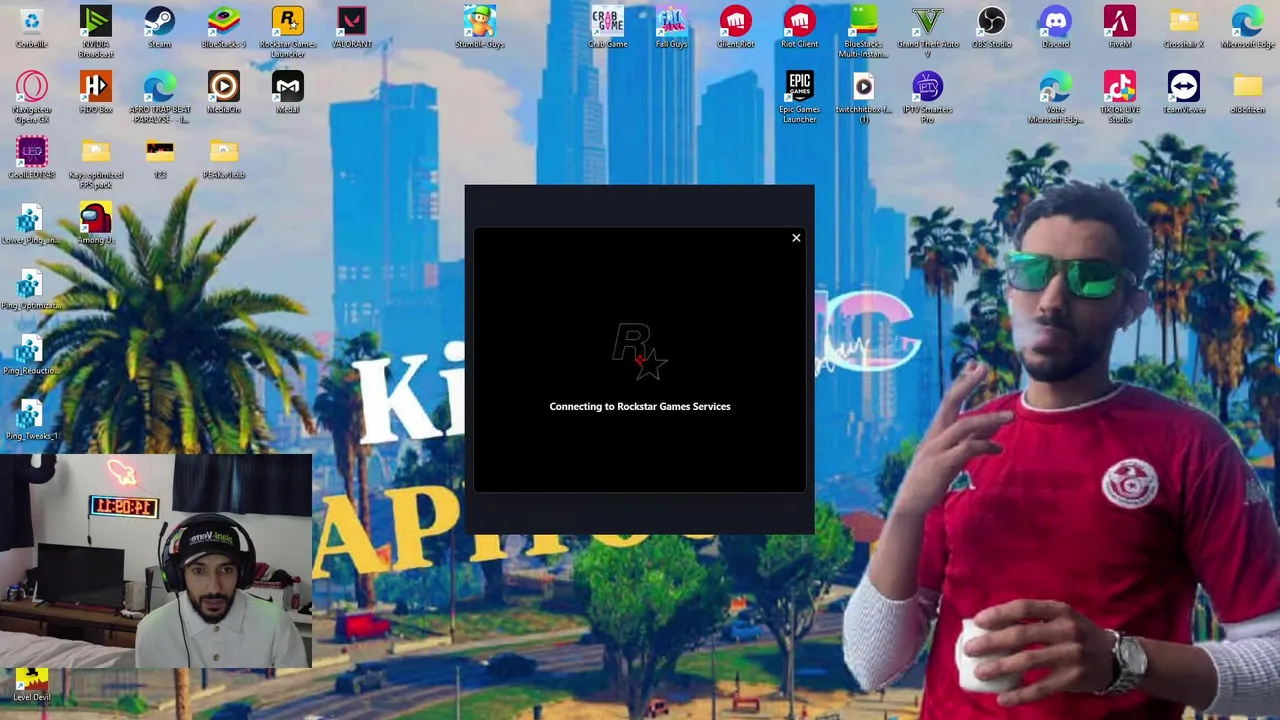This screenshot has height=720, width=1280.
Task: Launch the FiveM shortcut
Action: (x=1120, y=28)
